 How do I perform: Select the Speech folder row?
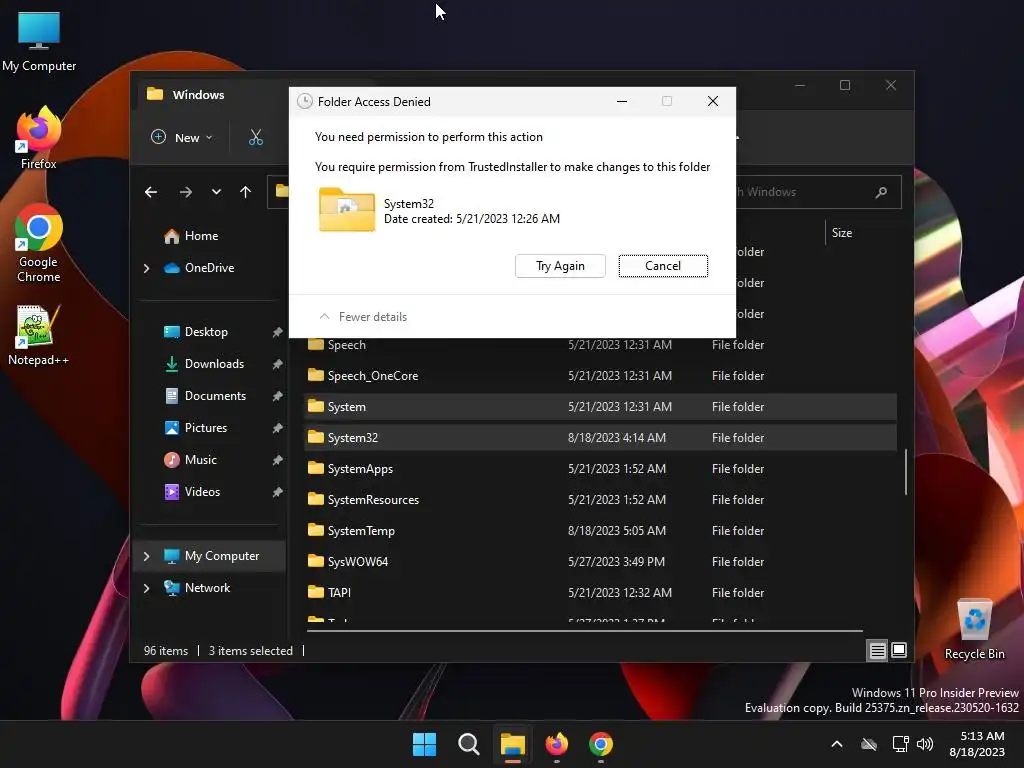tap(600, 345)
